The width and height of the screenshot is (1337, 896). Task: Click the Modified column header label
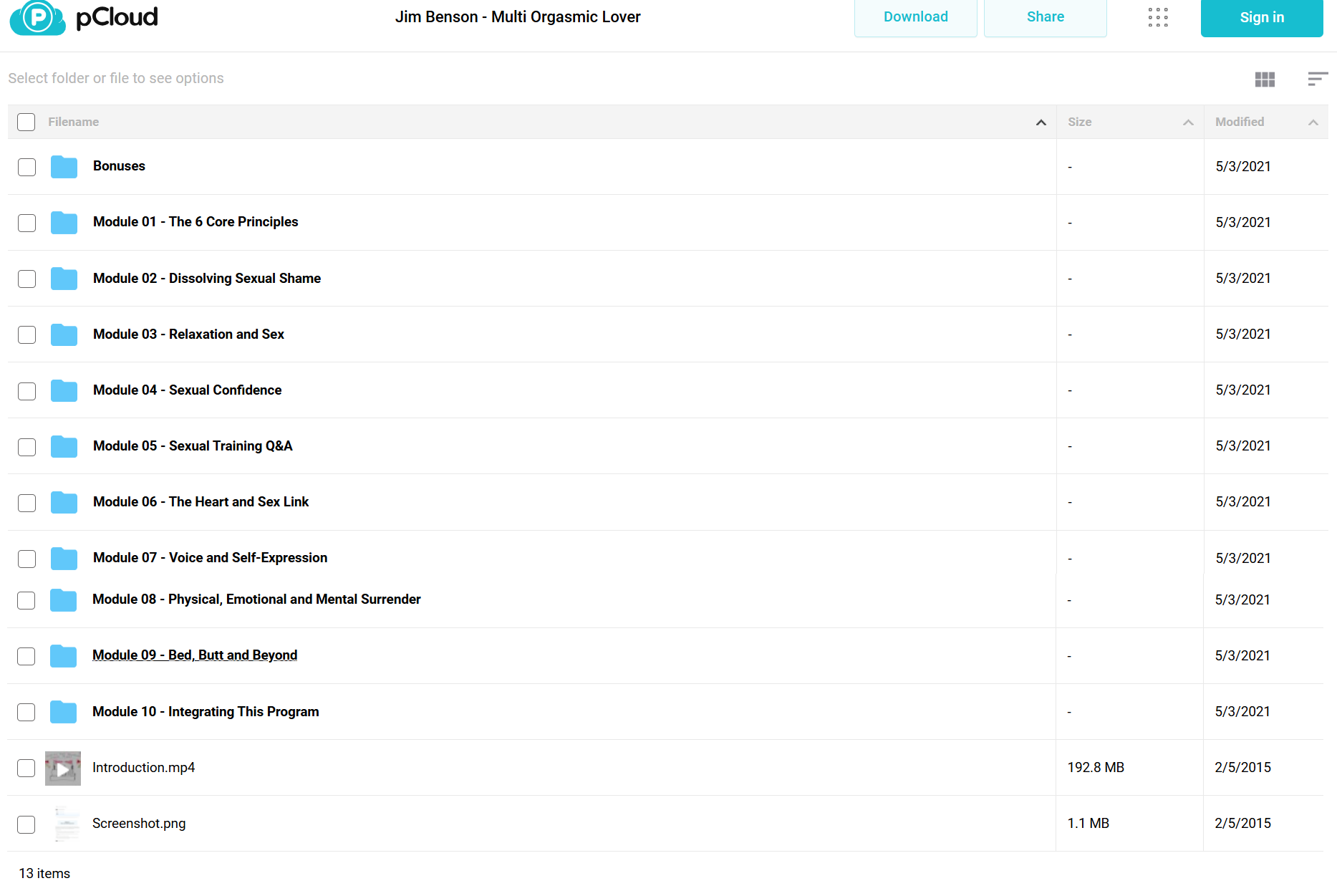(x=1240, y=122)
